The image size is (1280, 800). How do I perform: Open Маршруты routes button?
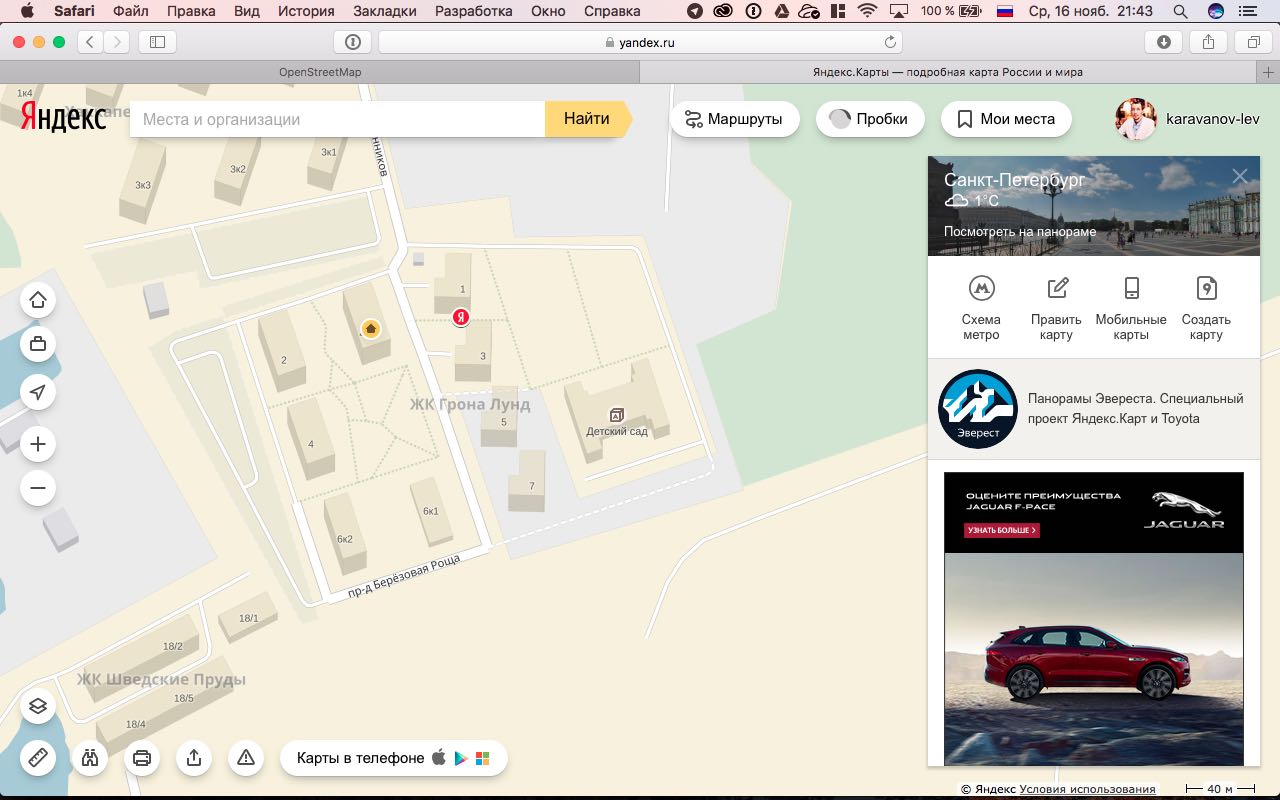[733, 119]
